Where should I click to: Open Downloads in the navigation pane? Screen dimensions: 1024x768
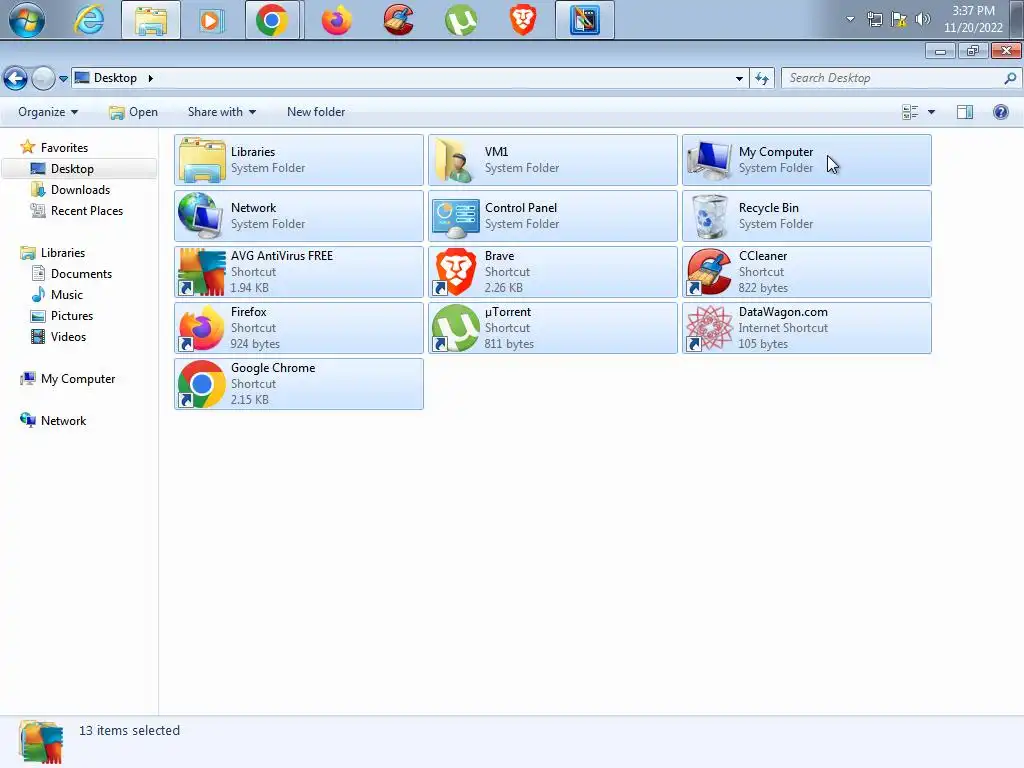tap(80, 189)
